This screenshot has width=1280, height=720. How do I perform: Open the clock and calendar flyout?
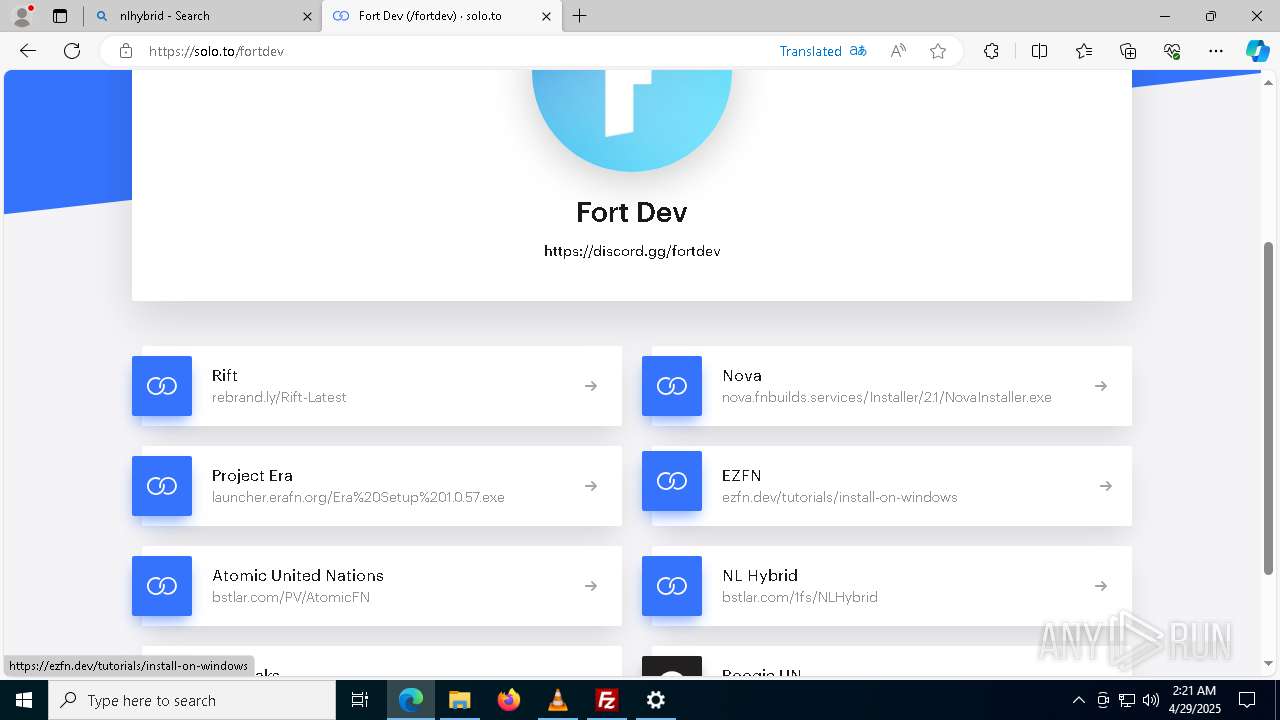tap(1193, 700)
